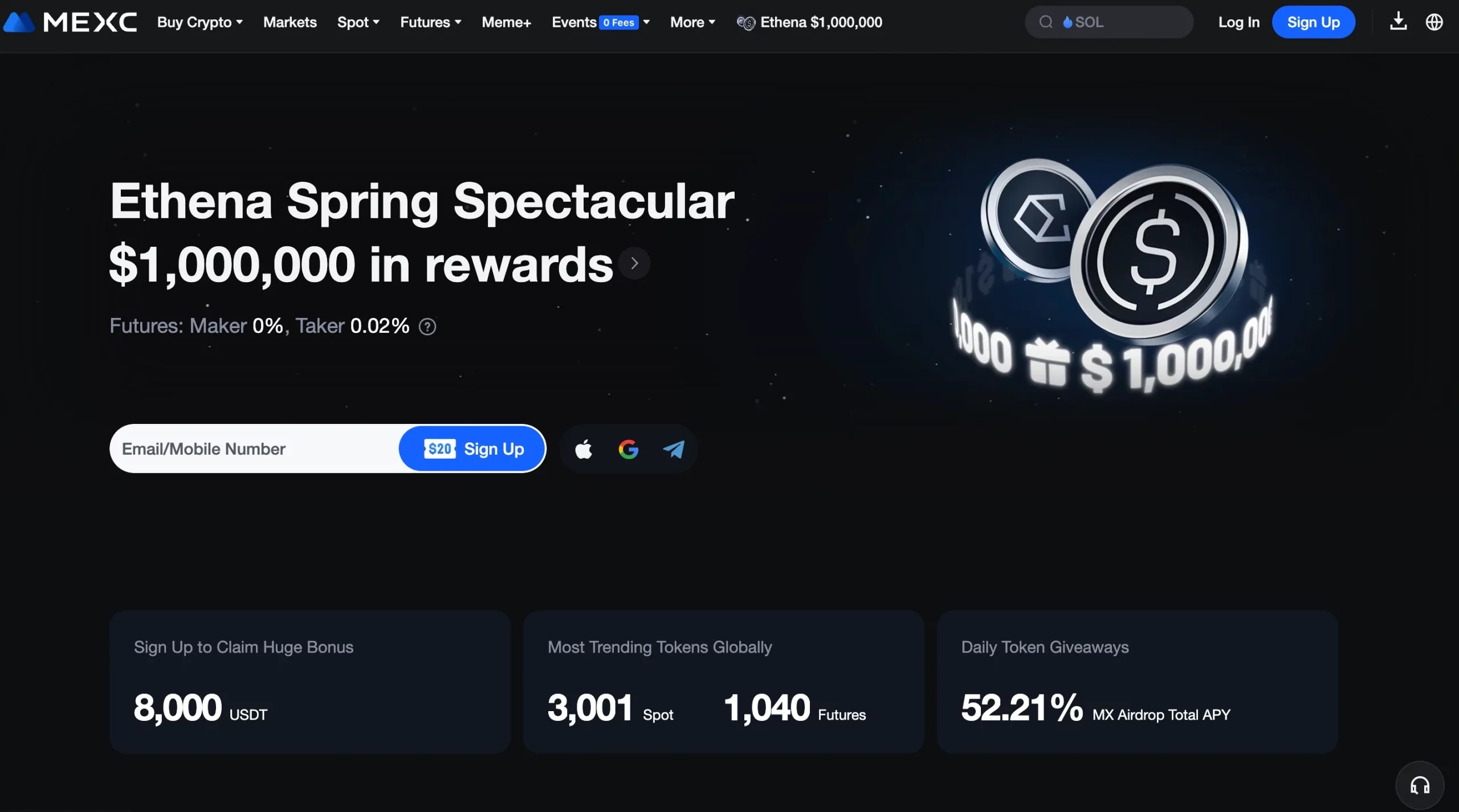Viewport: 1459px width, 812px height.
Task: Focus the Email/Mobile Number field
Action: [255, 449]
